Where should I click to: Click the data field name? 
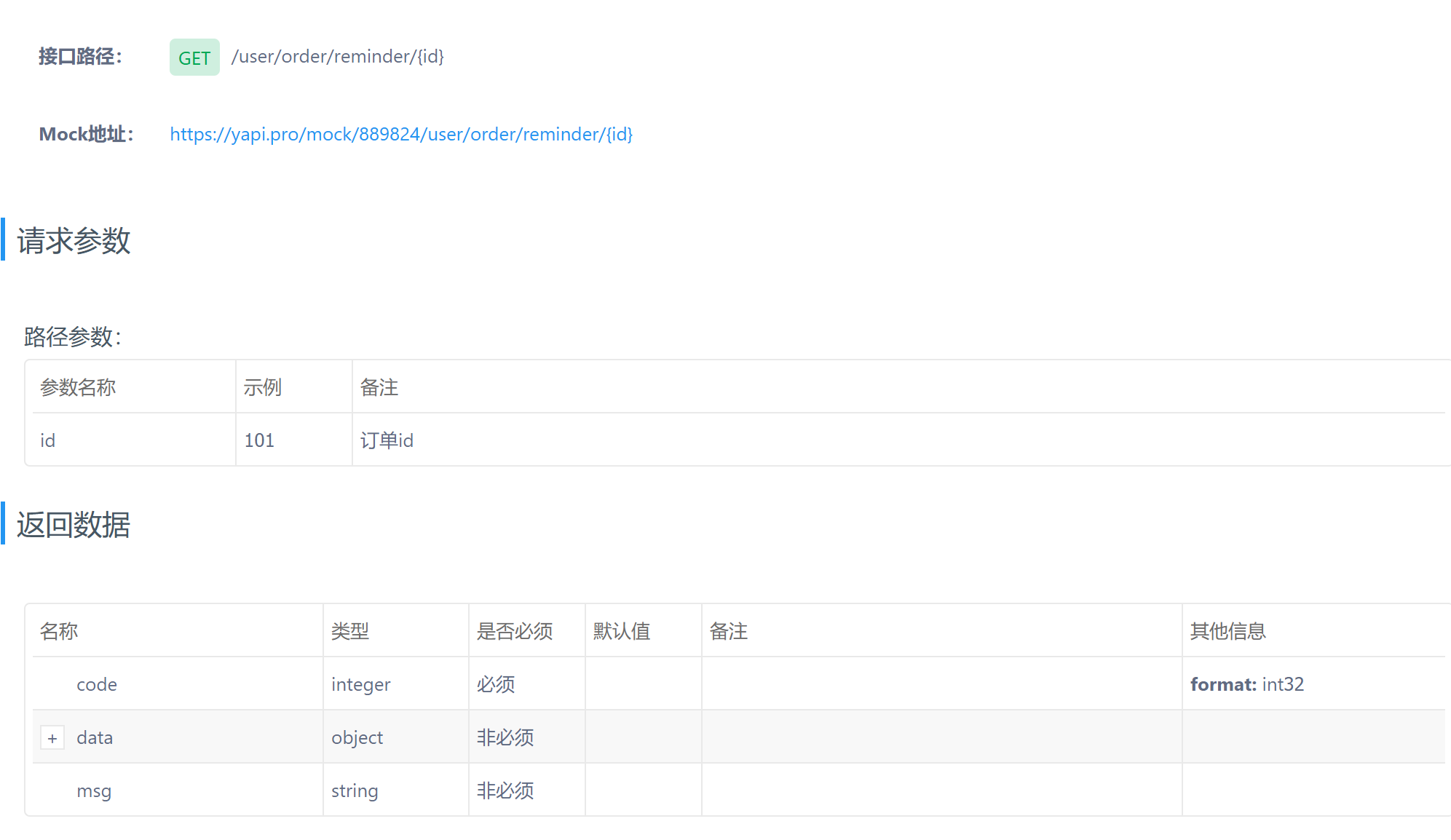tap(95, 737)
